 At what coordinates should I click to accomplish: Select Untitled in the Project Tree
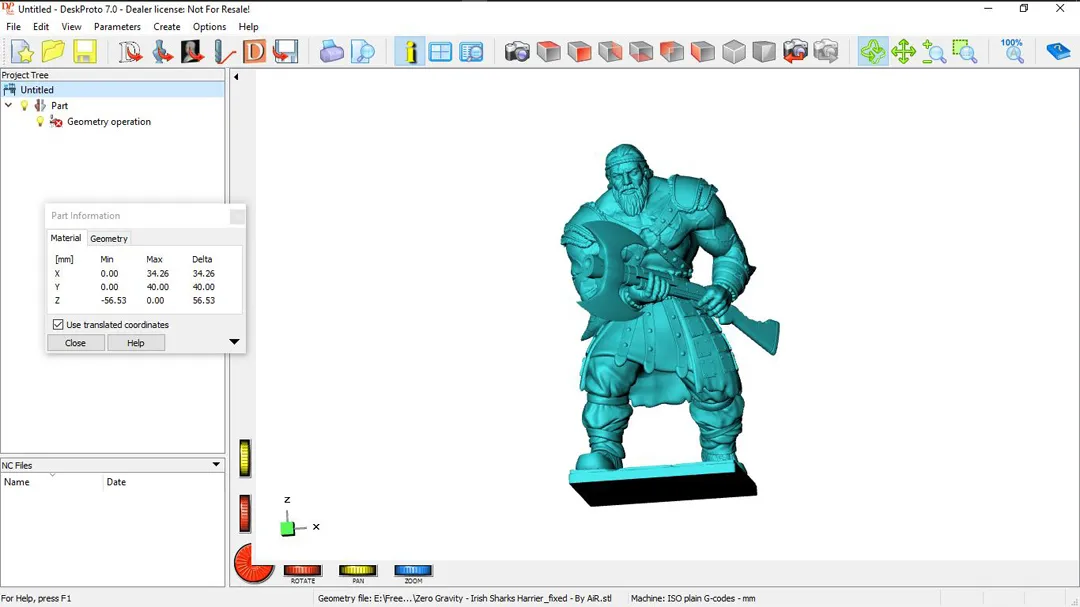coord(37,90)
